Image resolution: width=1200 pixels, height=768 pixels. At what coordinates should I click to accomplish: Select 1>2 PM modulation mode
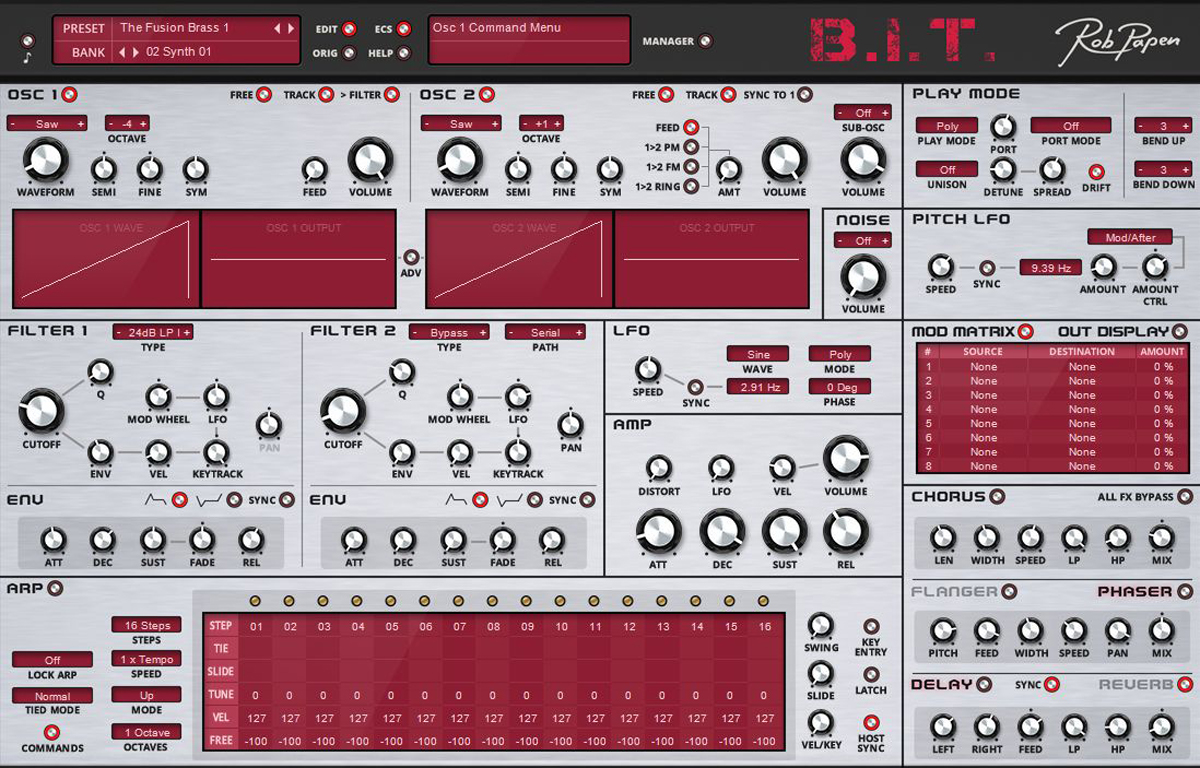click(x=690, y=148)
